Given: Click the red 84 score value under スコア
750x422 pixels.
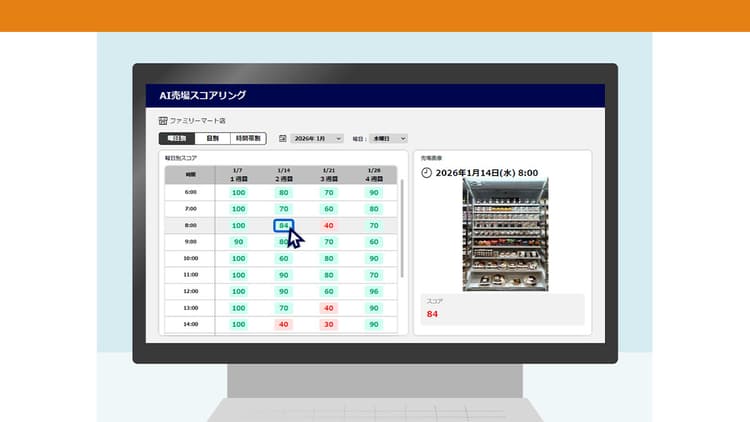Looking at the screenshot, I should (432, 314).
